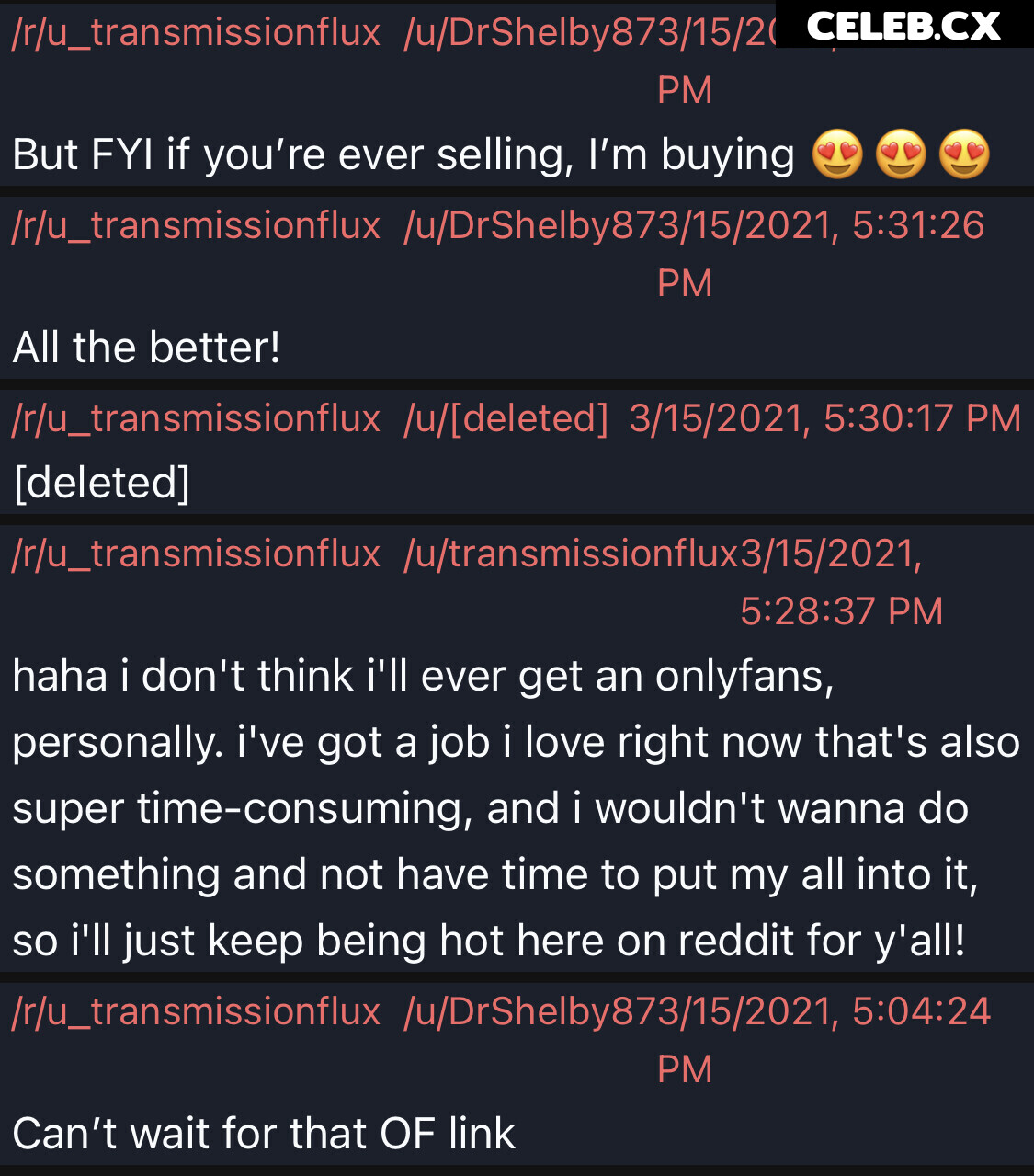Open the /u/[deleted] user link
Viewport: 1034px width, 1176px height.
click(506, 418)
